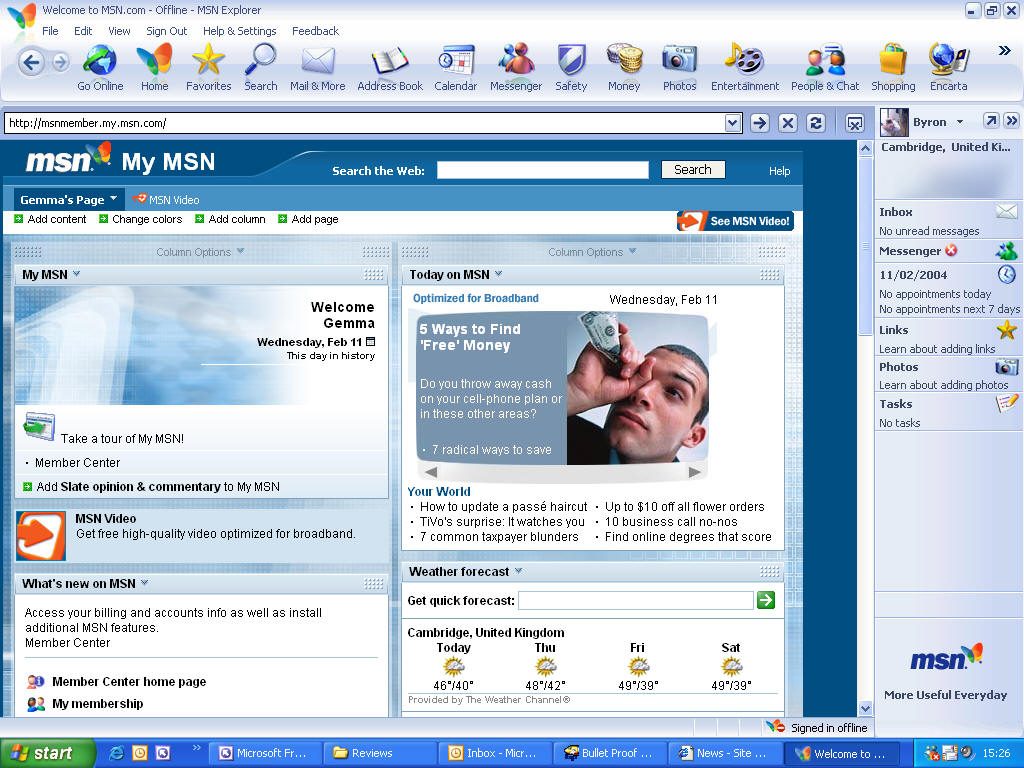Click the Go arrow beside address bar

point(760,123)
